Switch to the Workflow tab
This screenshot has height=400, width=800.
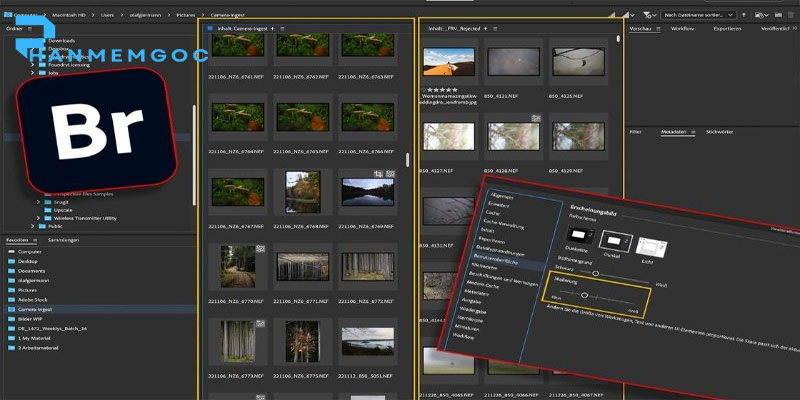pyautogui.click(x=682, y=29)
